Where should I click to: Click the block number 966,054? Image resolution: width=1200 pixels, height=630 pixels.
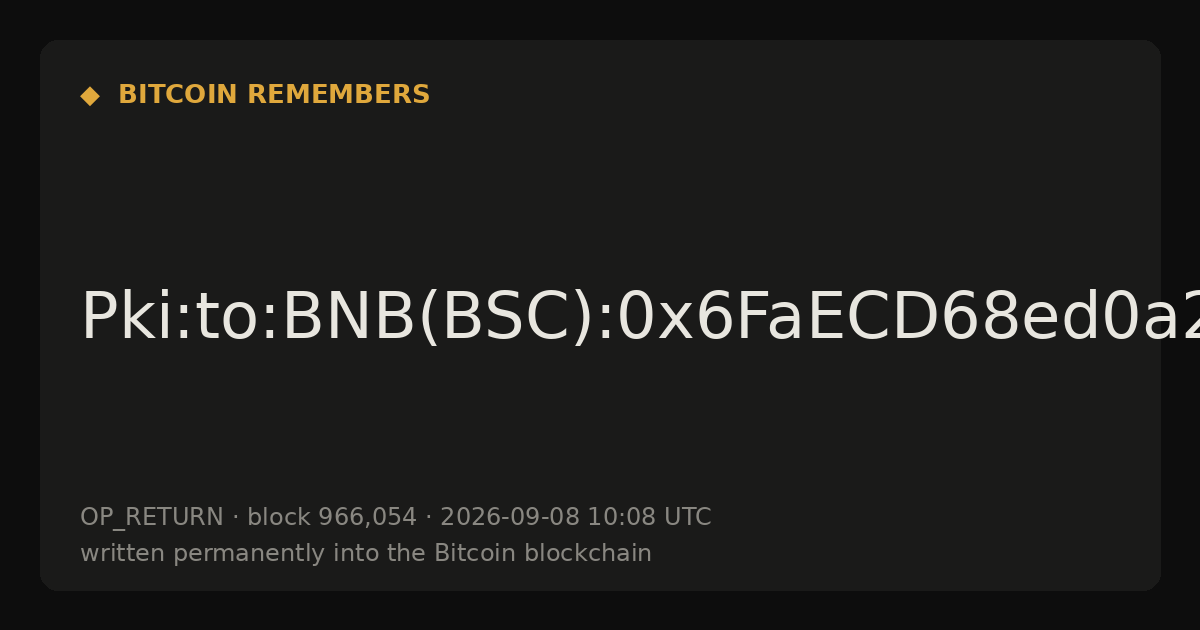pos(367,518)
